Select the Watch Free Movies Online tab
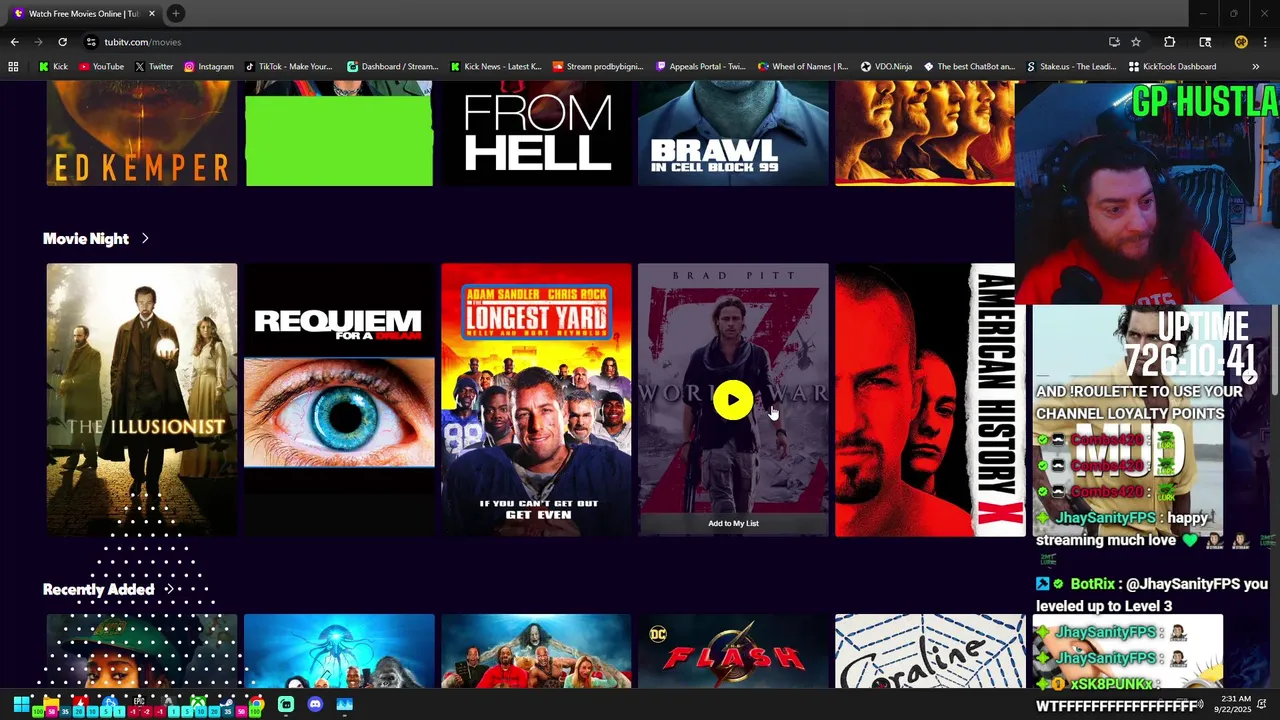This screenshot has width=1280, height=720. 83,14
